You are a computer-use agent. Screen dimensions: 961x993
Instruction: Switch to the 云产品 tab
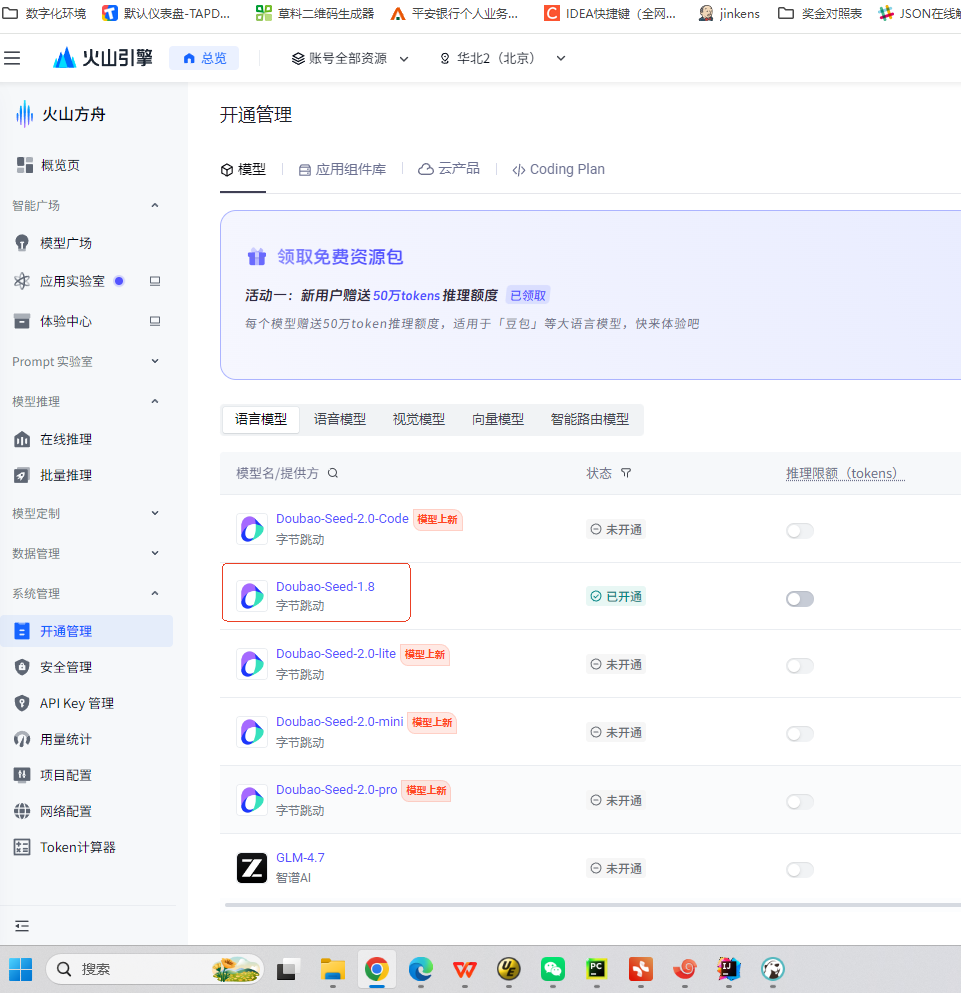point(449,169)
